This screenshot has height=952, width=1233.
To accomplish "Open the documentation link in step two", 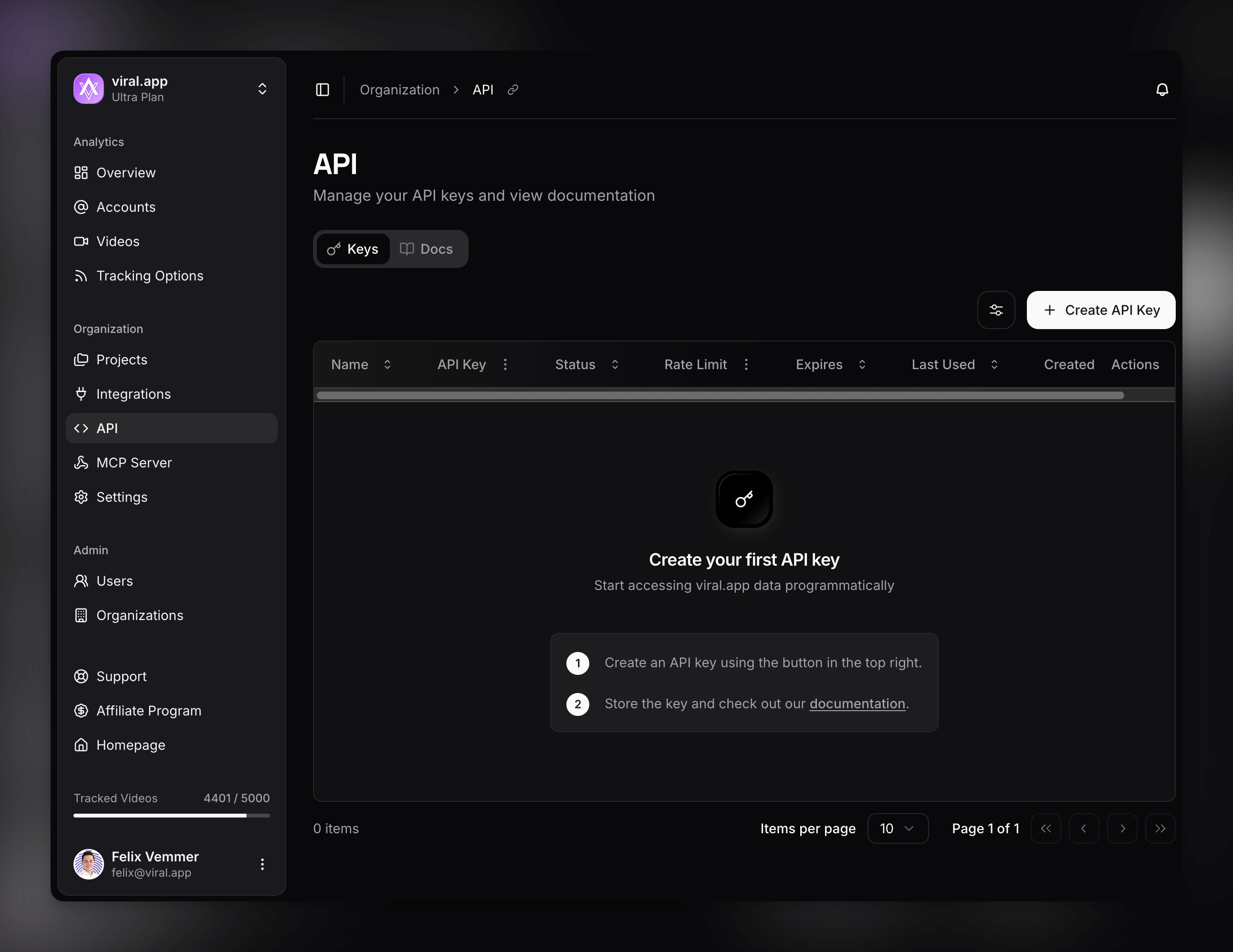I will click(x=857, y=704).
